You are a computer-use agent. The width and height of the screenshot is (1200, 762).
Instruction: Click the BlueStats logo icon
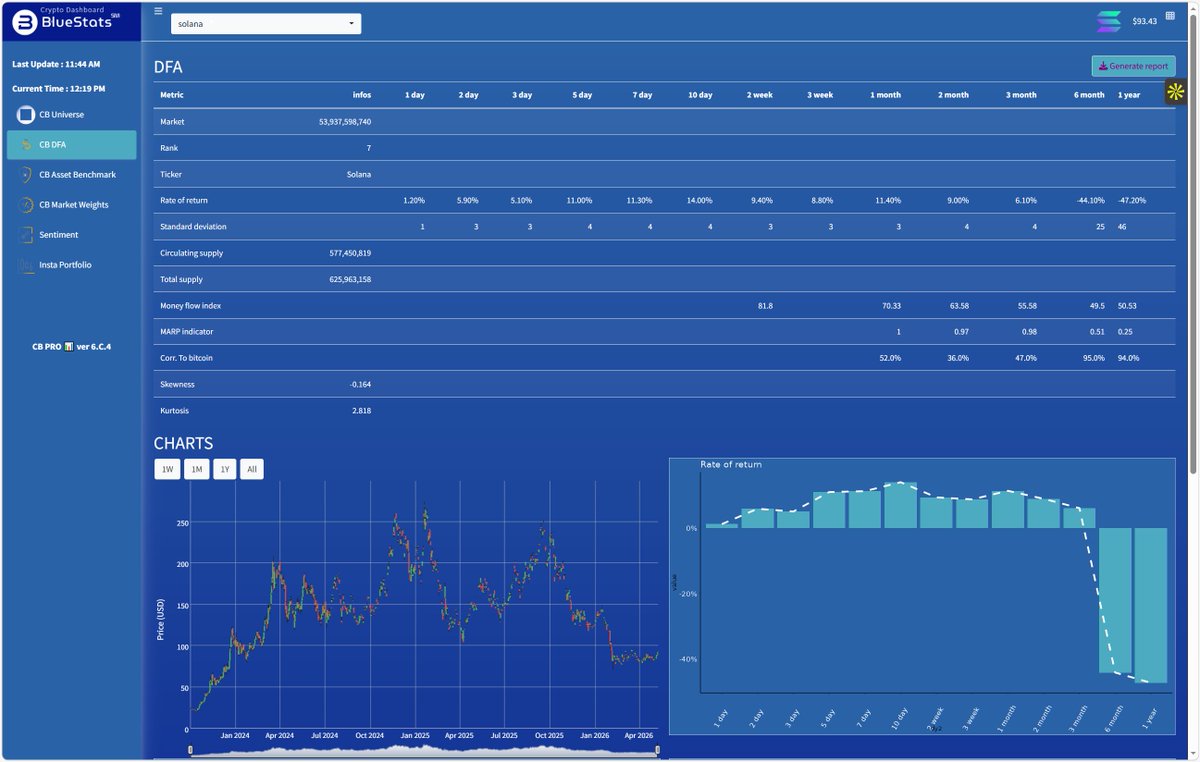point(26,23)
